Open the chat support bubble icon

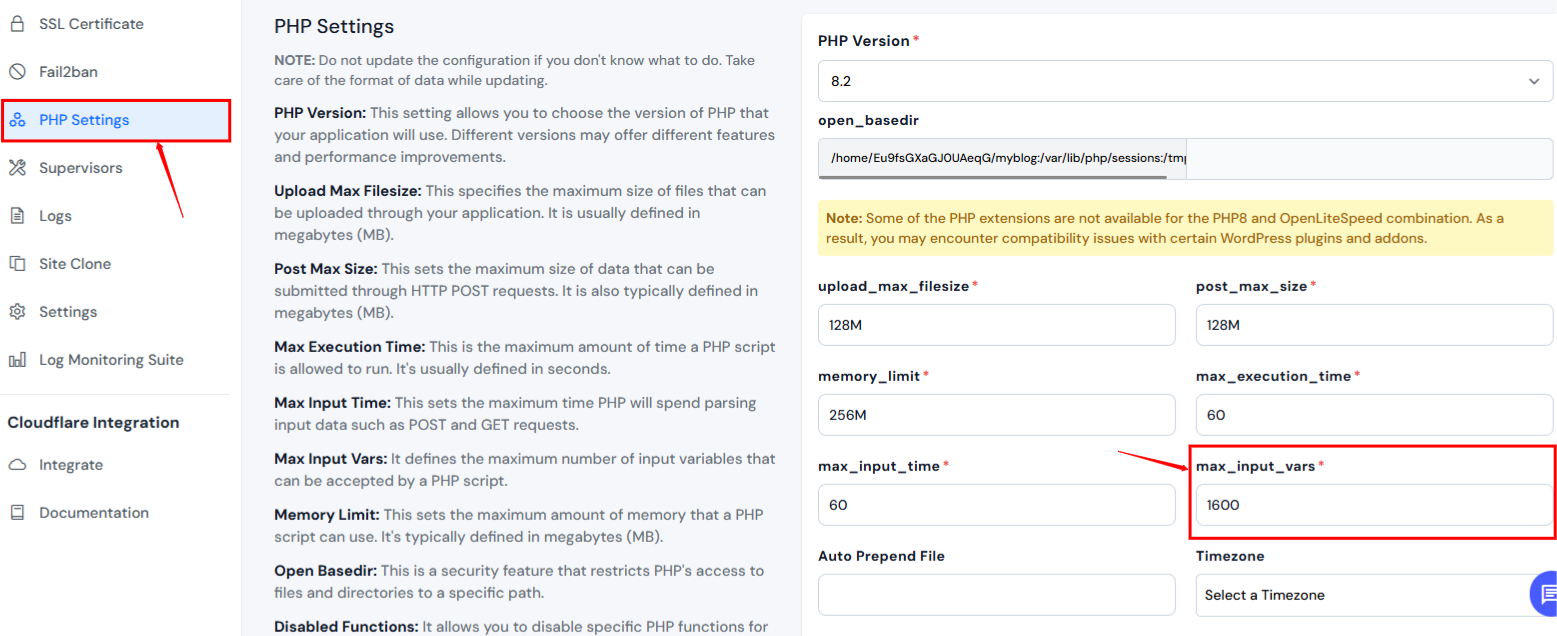click(x=1545, y=593)
